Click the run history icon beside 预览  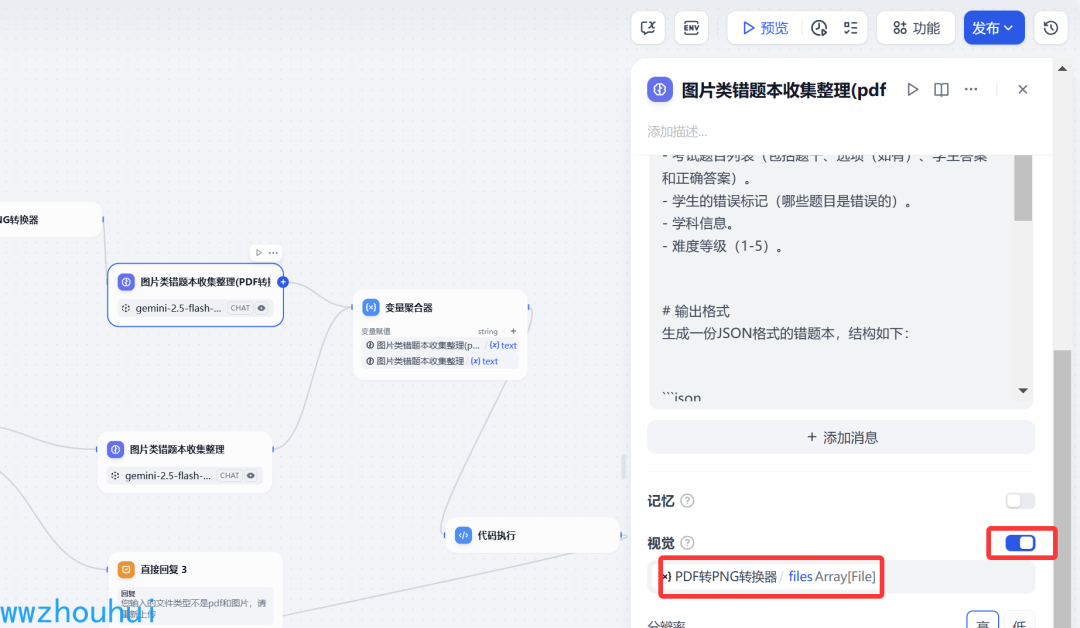coord(819,28)
